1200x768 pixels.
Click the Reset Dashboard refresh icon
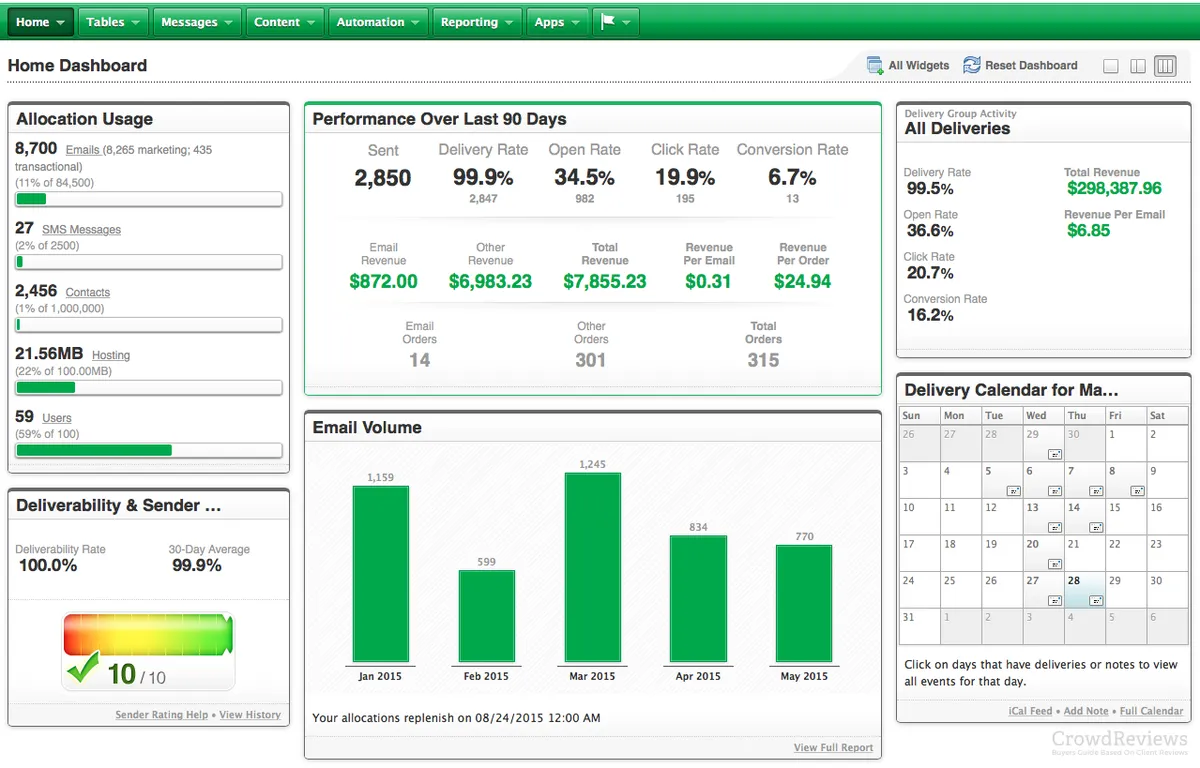[x=971, y=65]
